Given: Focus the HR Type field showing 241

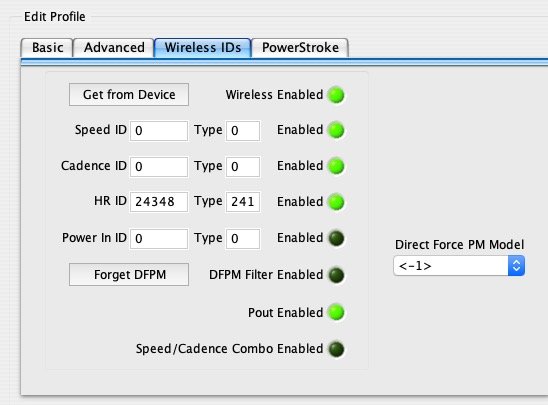Looking at the screenshot, I should [243, 202].
